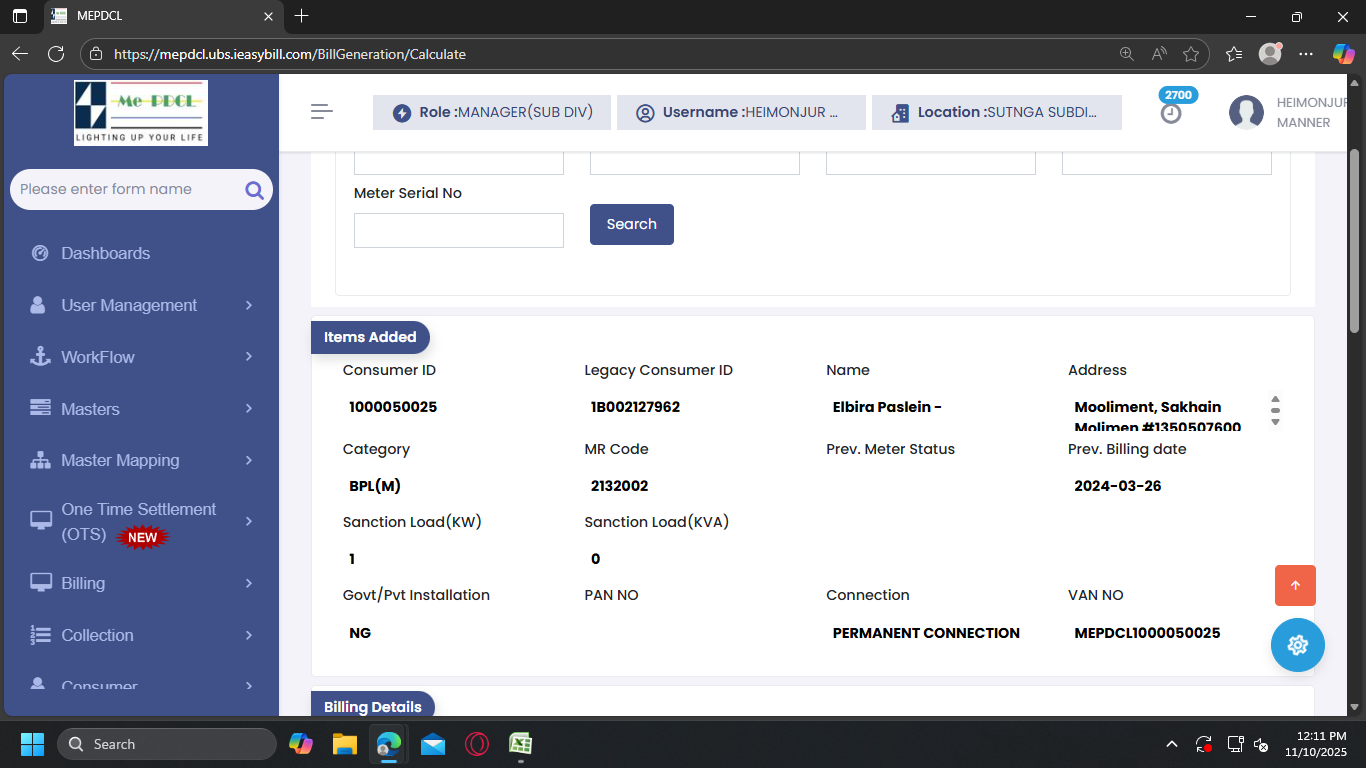The height and width of the screenshot is (768, 1366).
Task: Focus the form name search field
Action: (141, 189)
